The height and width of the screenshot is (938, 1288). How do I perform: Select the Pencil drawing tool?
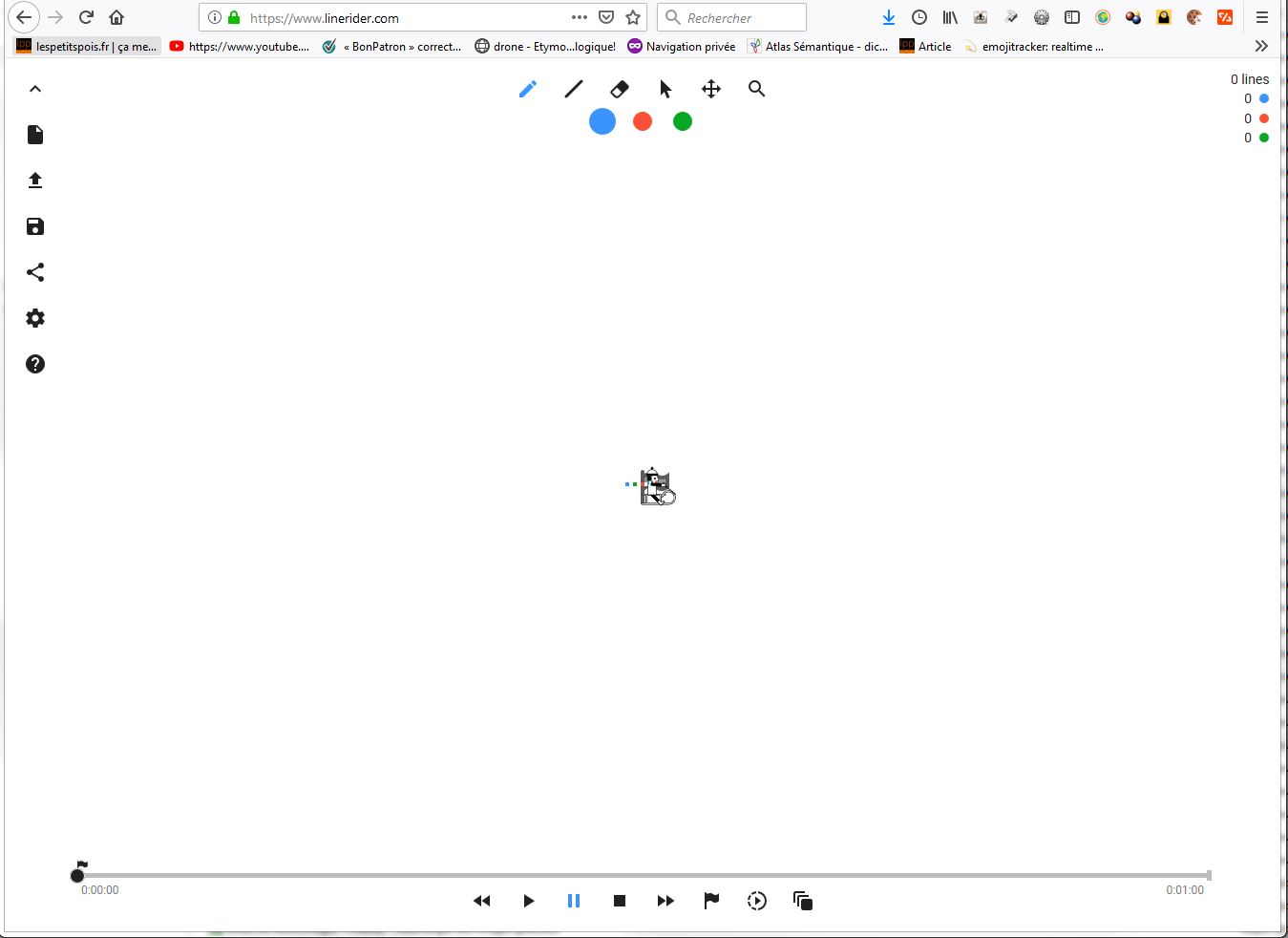528,89
